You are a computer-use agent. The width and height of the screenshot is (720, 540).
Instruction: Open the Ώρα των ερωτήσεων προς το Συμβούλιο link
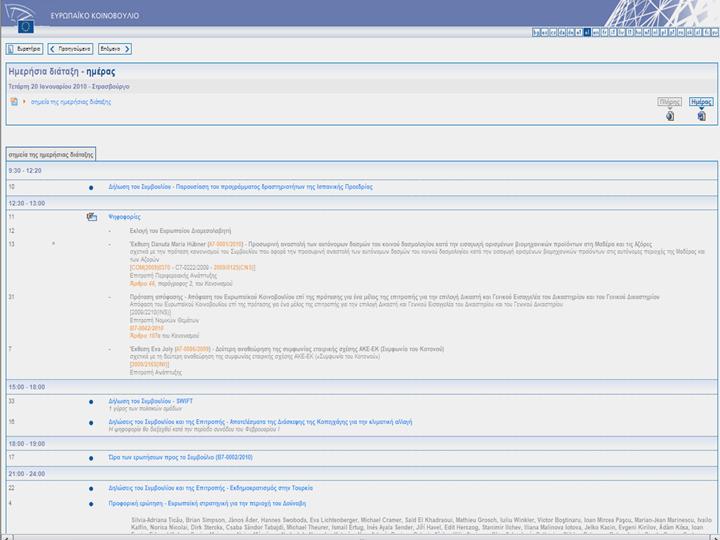pos(180,456)
